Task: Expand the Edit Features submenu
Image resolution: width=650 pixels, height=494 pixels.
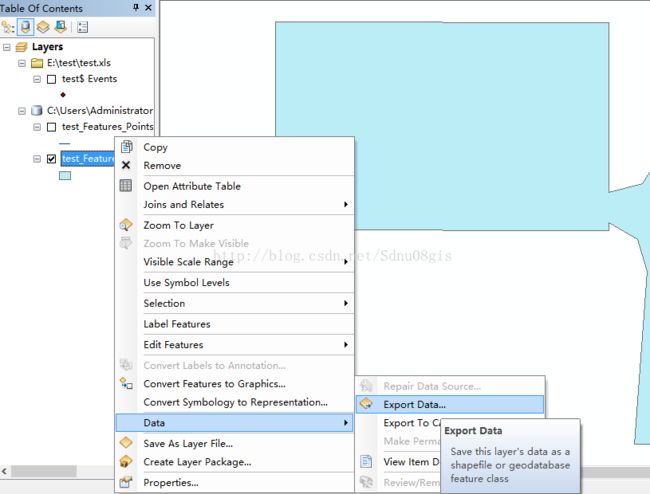Action: [235, 344]
